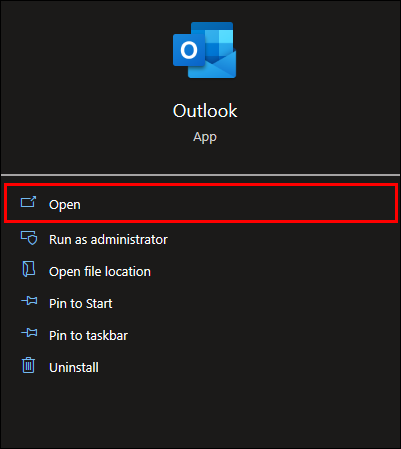Screen dimensions: 401x449
Task: Click the large Outlook app logo
Action: click(204, 50)
